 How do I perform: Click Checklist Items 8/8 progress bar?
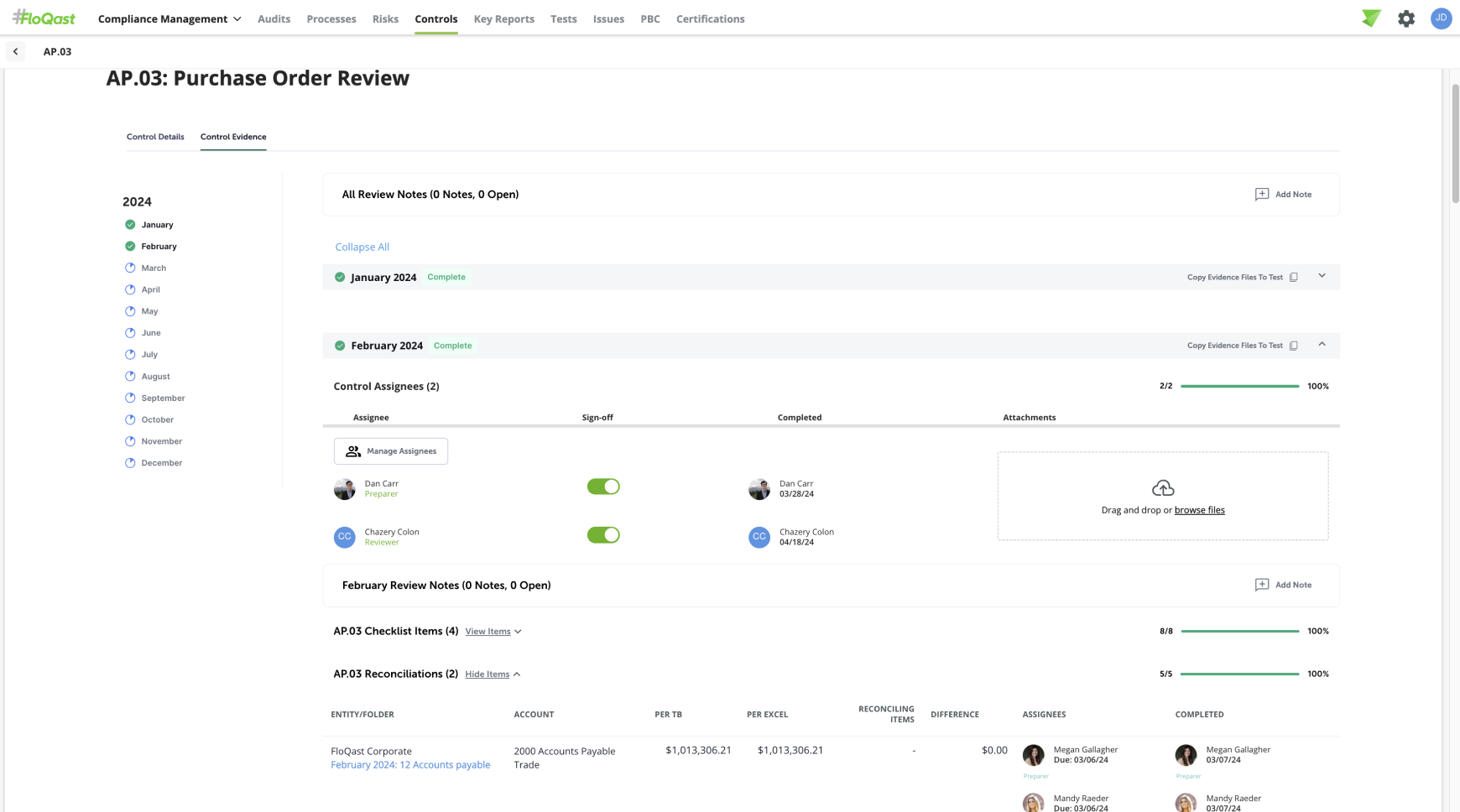(x=1239, y=632)
